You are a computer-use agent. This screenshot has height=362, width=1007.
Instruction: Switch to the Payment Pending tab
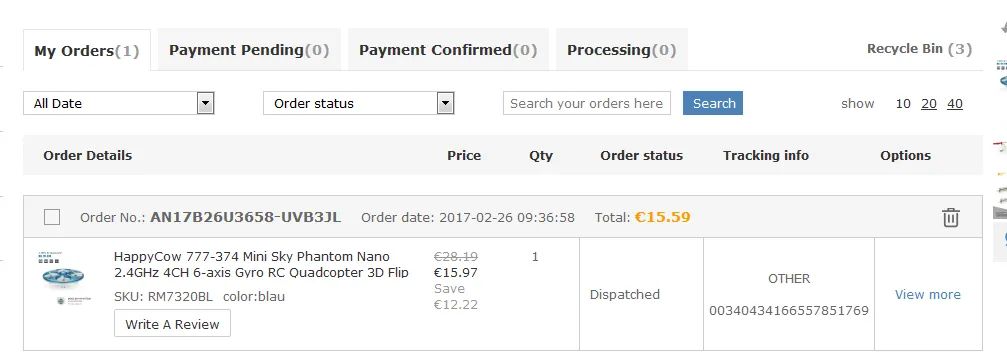pyautogui.click(x=249, y=50)
